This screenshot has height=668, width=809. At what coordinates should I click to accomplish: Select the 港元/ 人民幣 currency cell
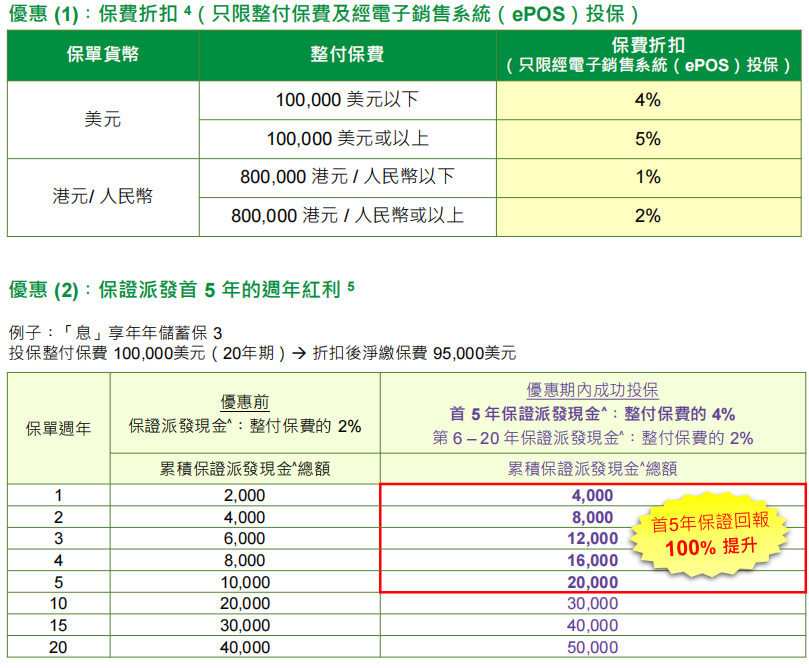[103, 197]
